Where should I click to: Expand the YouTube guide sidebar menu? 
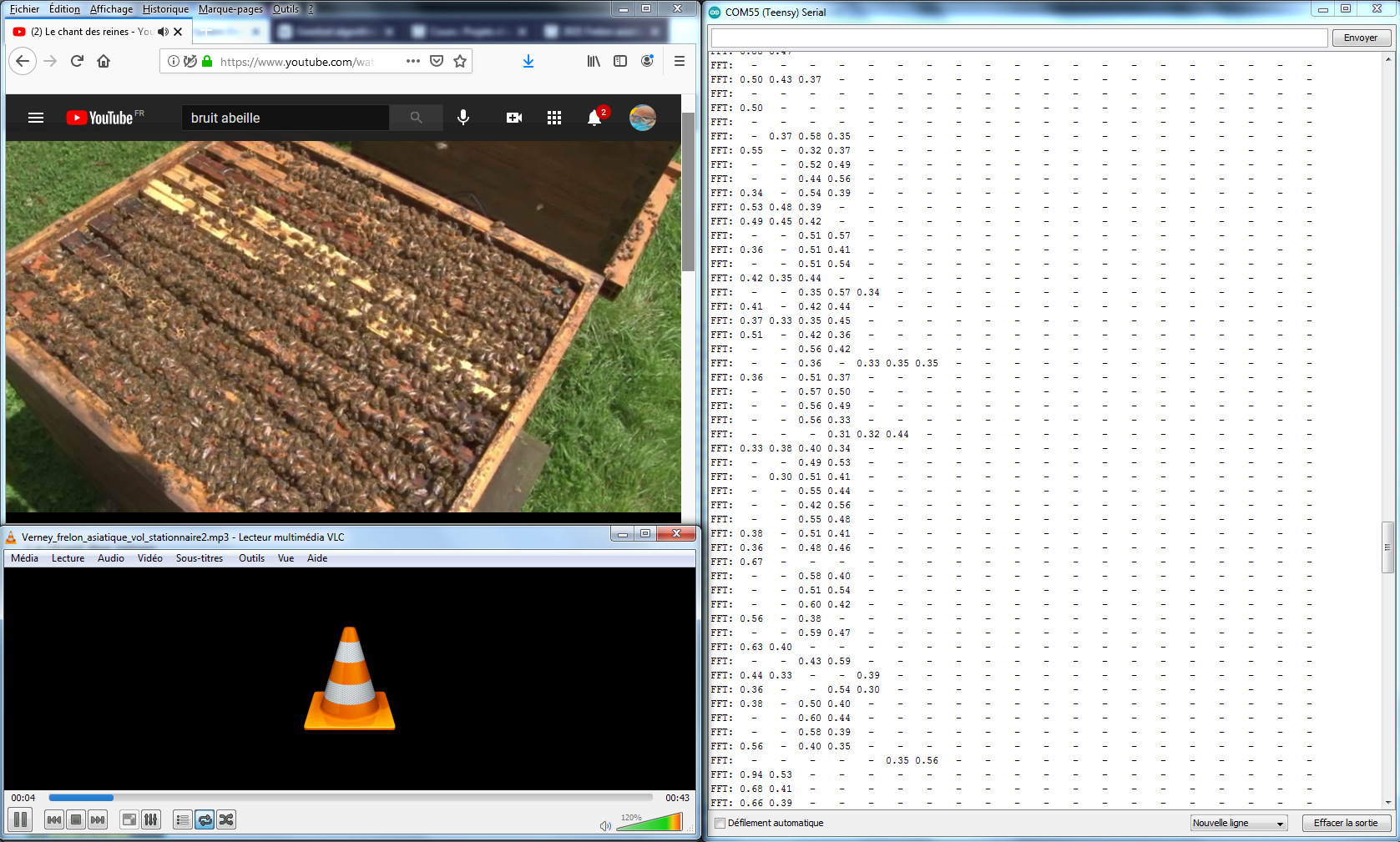pyautogui.click(x=36, y=118)
